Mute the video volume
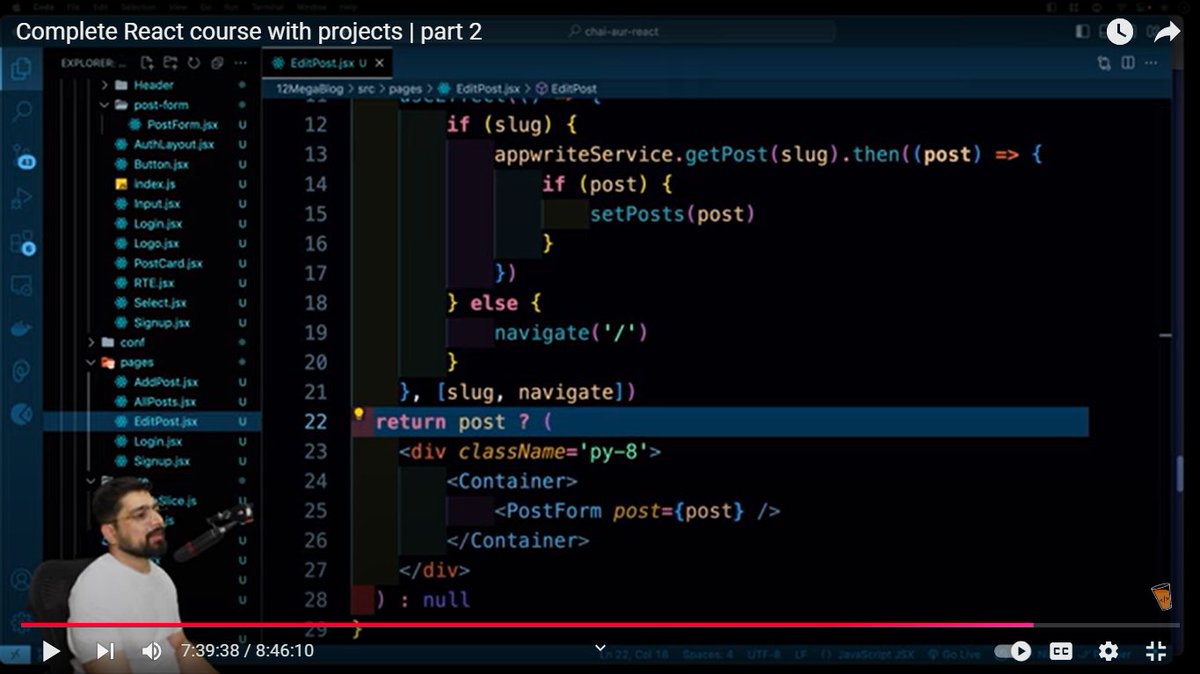 (152, 651)
